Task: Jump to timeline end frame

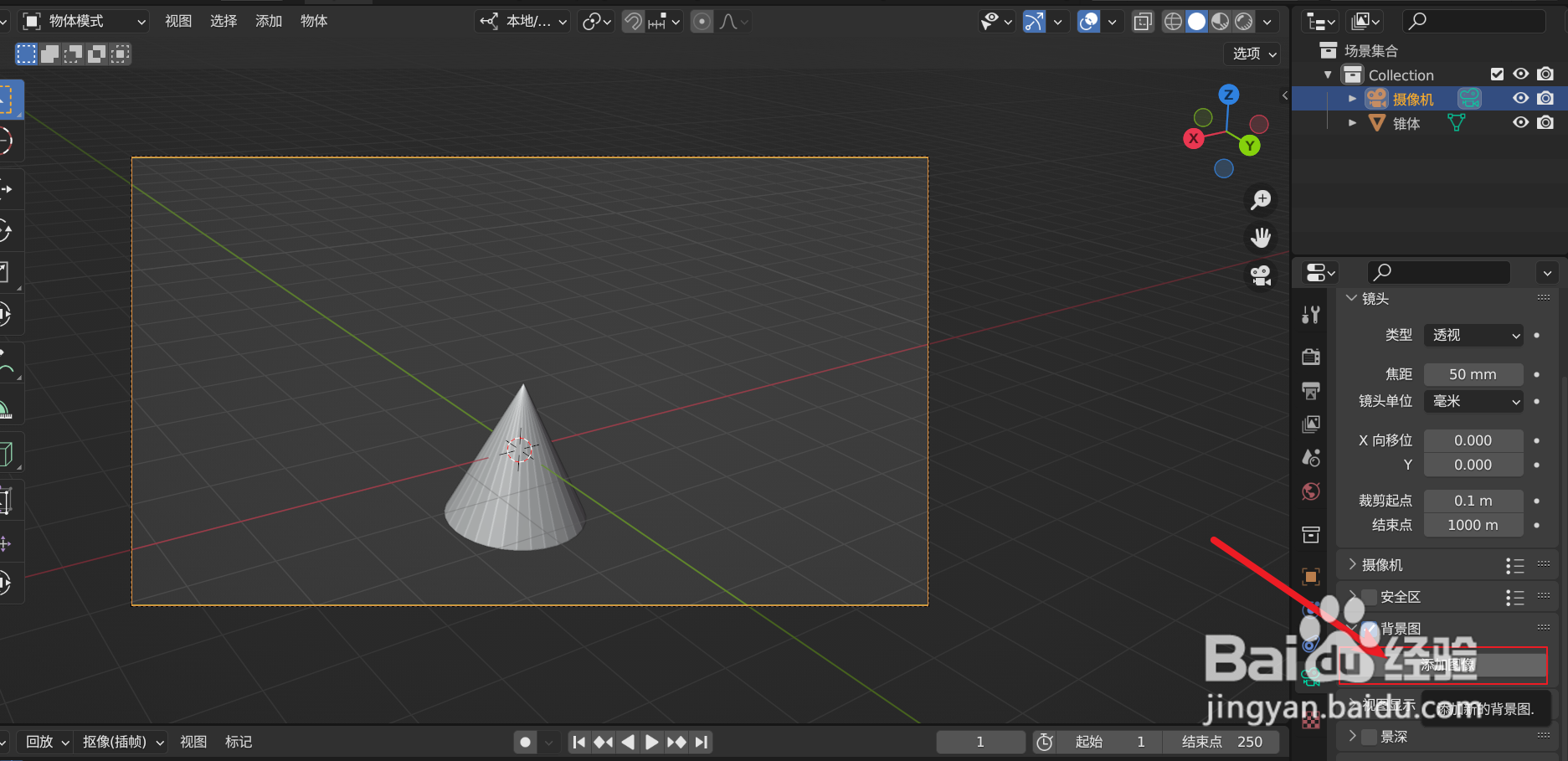Action: coord(702,742)
